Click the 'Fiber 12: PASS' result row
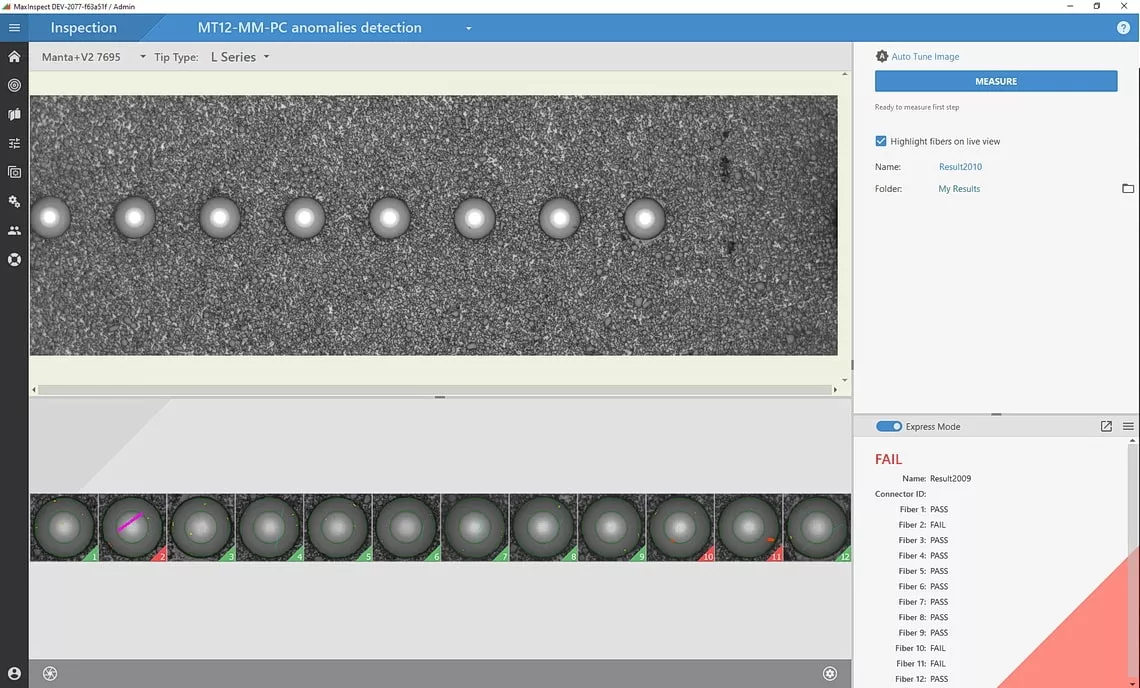The image size is (1140, 688). (921, 679)
